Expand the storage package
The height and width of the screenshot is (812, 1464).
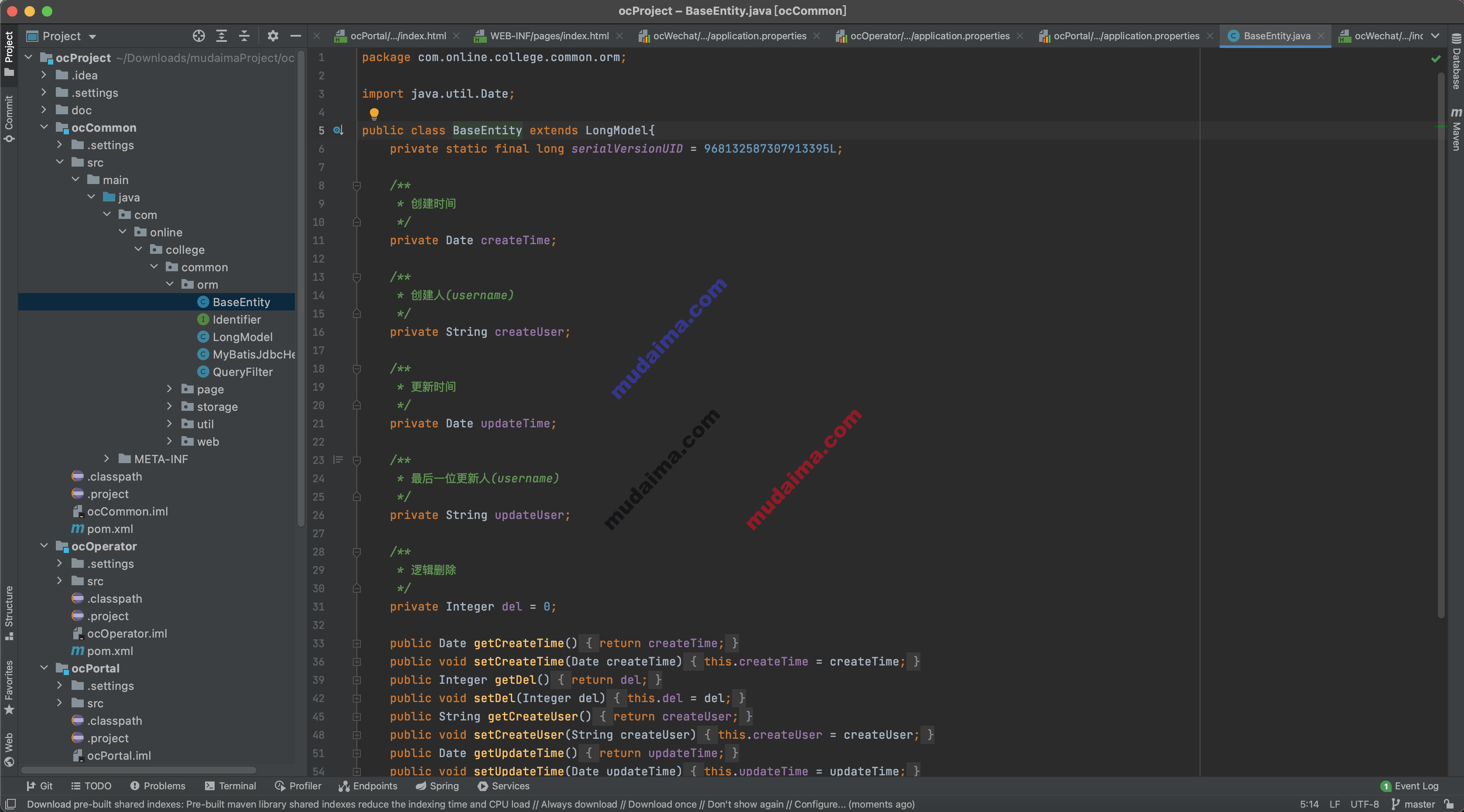(x=169, y=406)
